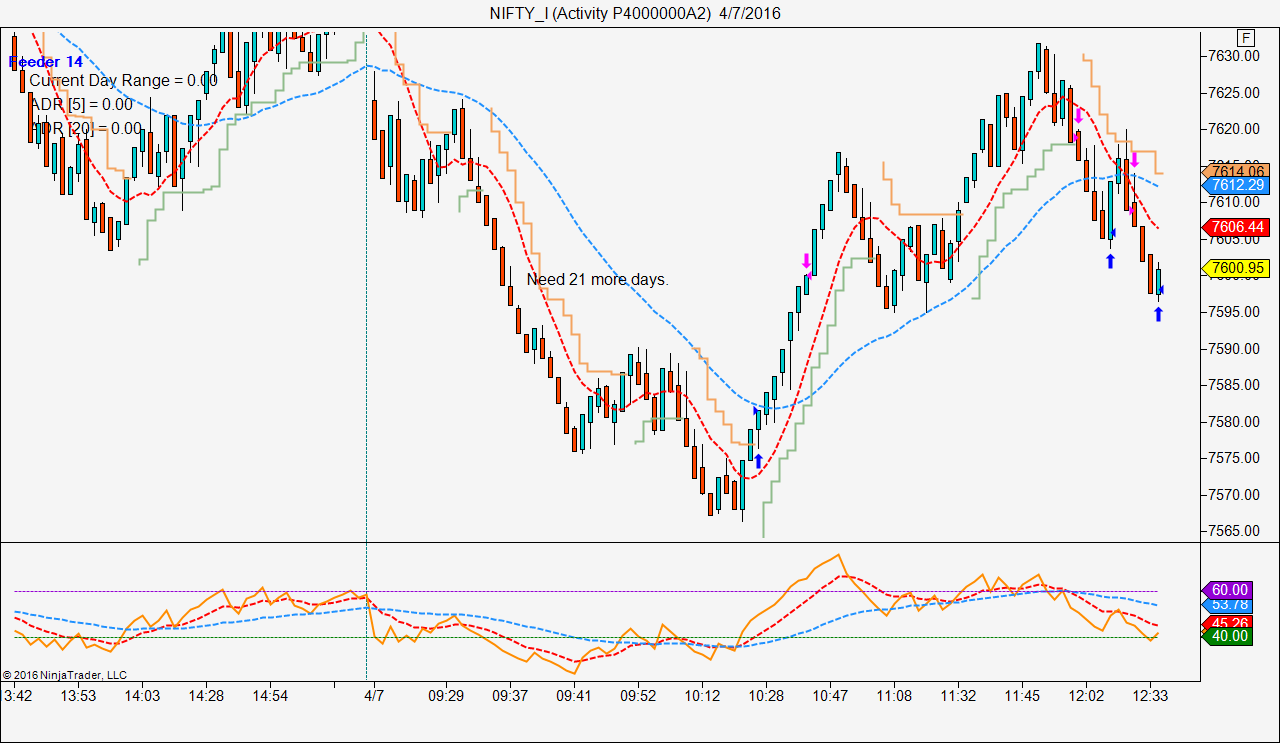Viewport: 1280px width, 743px height.
Task: Click the 10:12 time axis label
Action: [702, 696]
